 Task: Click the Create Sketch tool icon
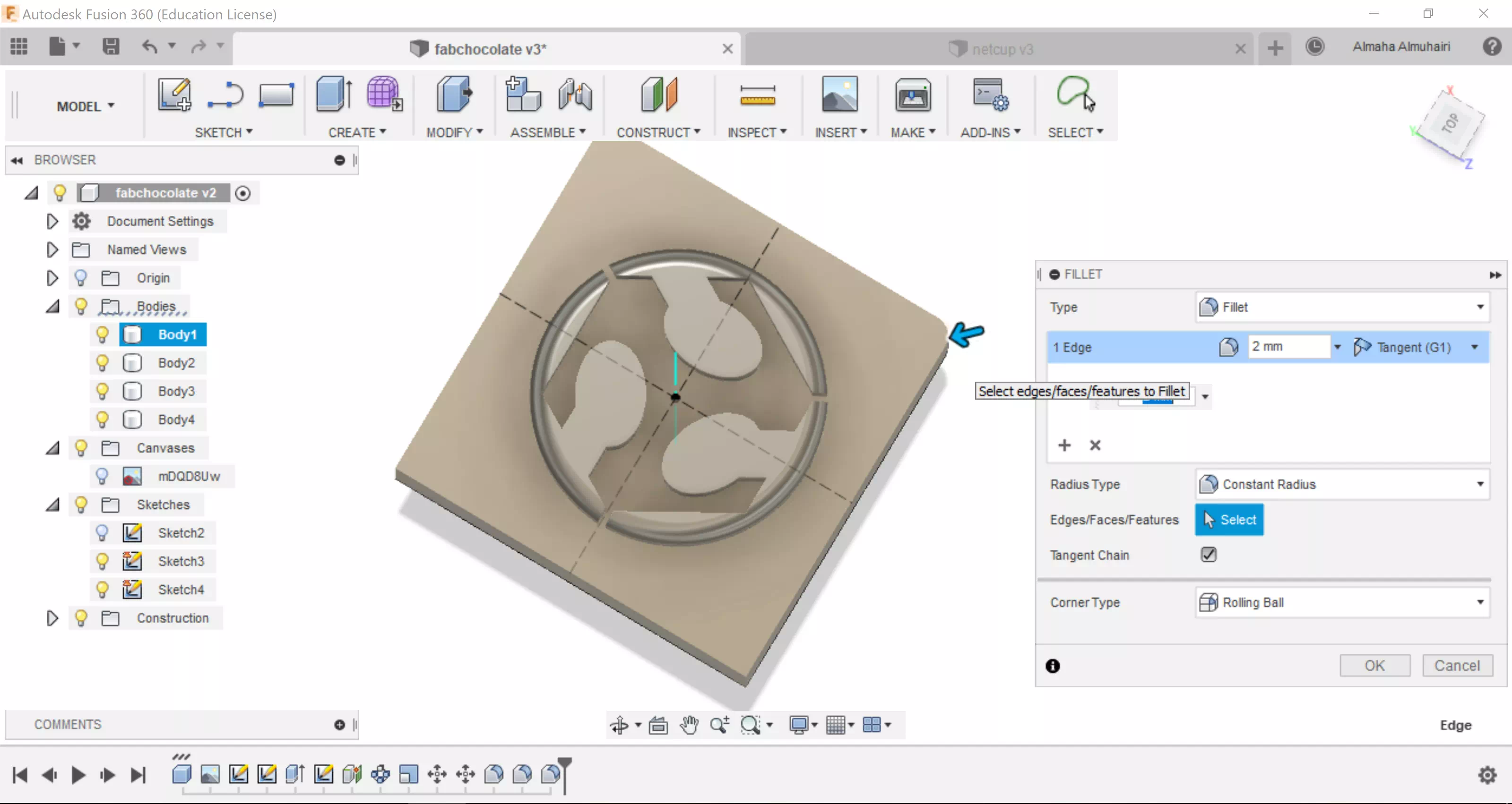[x=174, y=95]
